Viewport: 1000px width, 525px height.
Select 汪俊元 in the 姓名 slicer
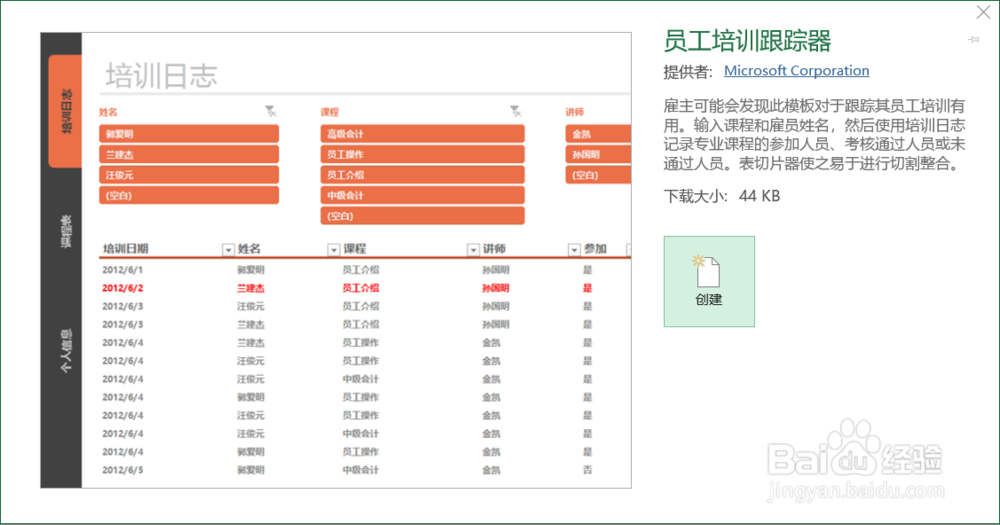click(189, 175)
